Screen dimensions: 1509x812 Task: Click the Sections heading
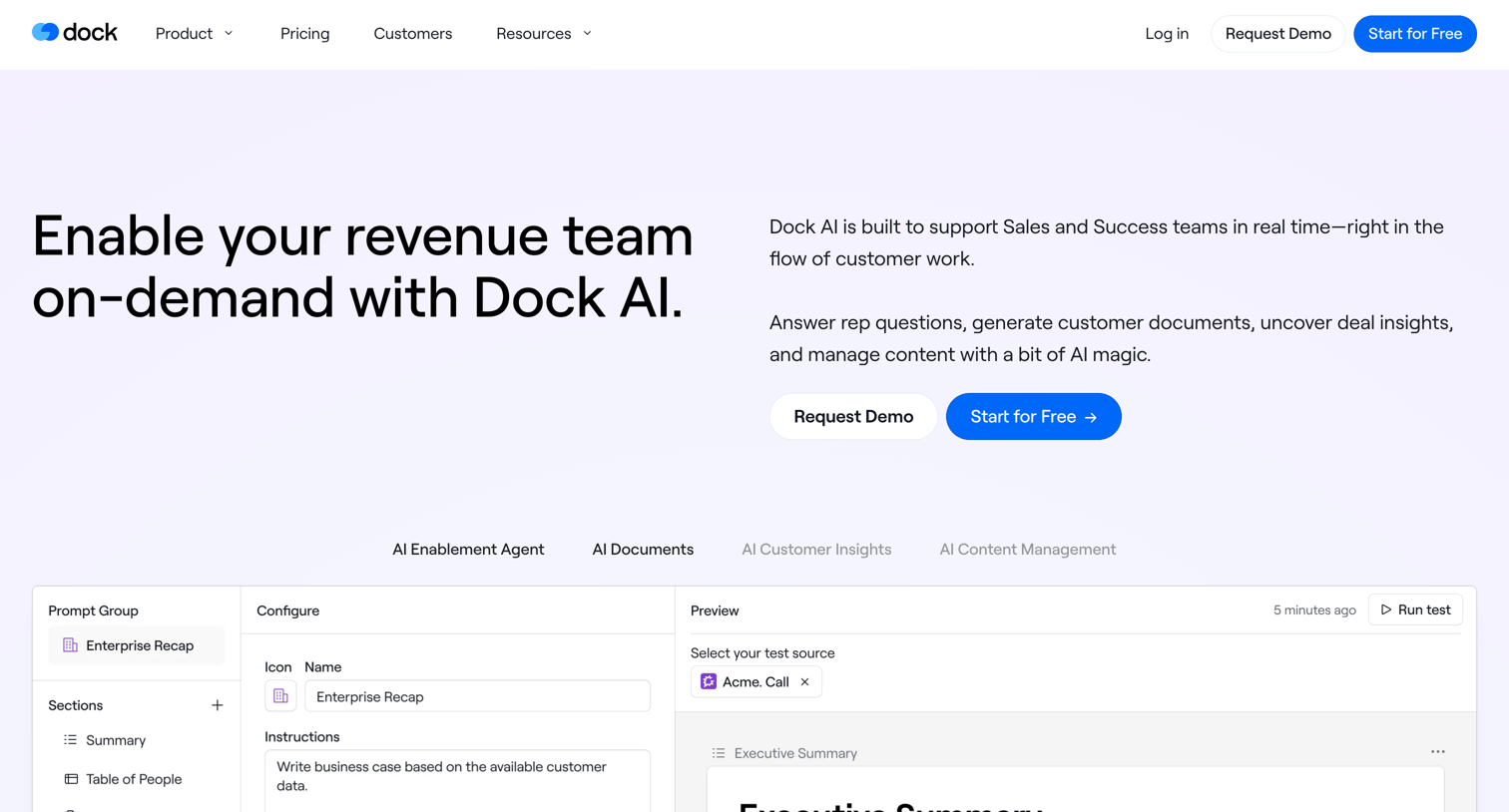76,705
